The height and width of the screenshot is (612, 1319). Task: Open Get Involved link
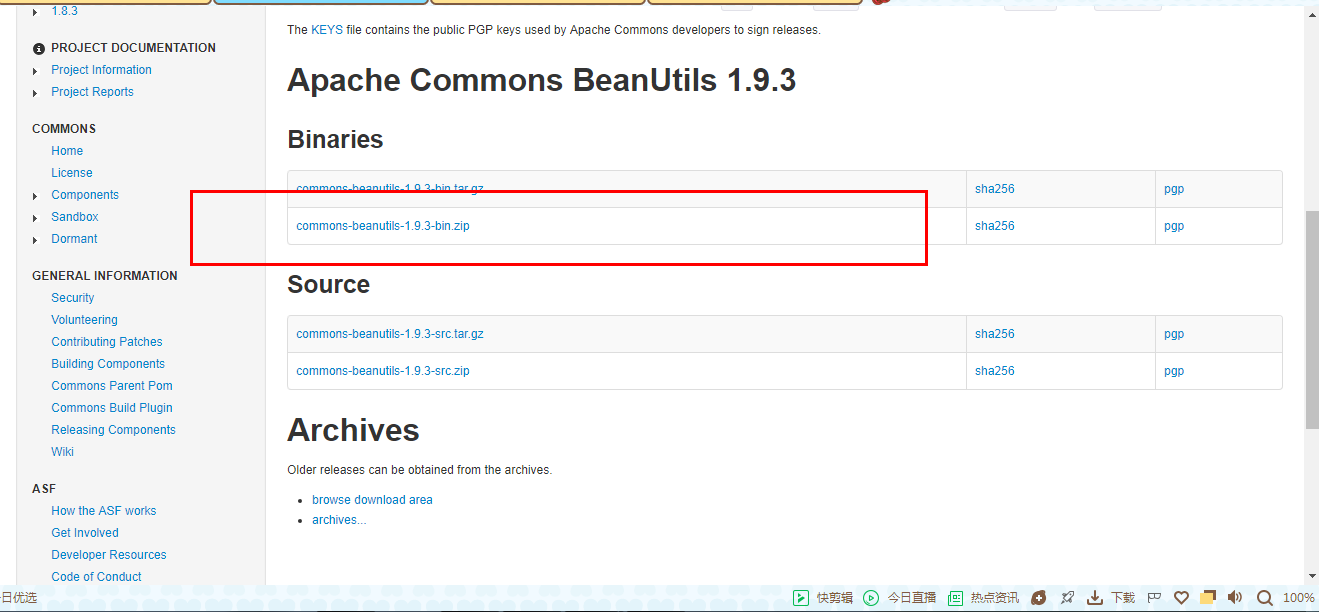[x=85, y=533]
